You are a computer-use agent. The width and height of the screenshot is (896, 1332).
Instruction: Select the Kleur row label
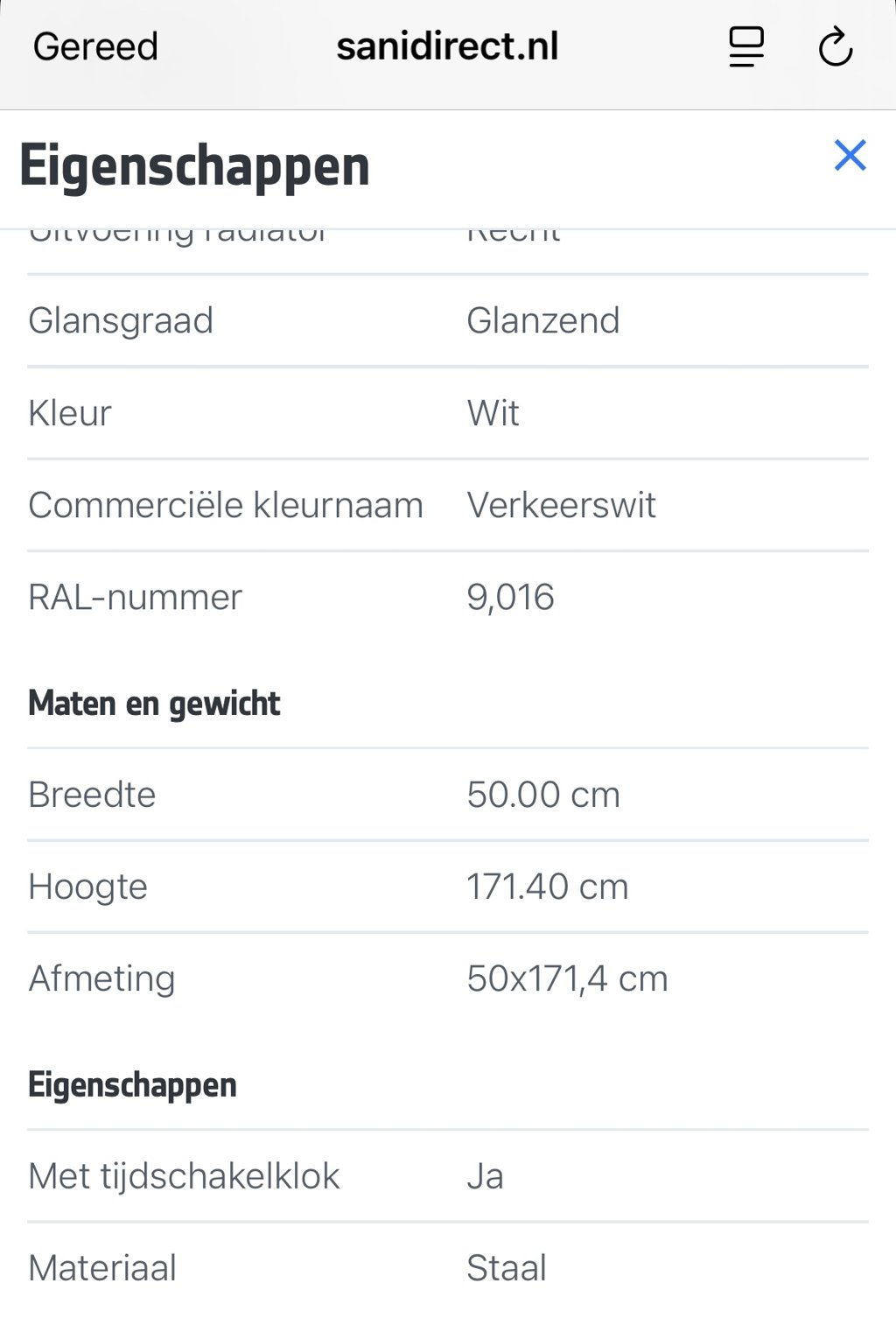70,413
